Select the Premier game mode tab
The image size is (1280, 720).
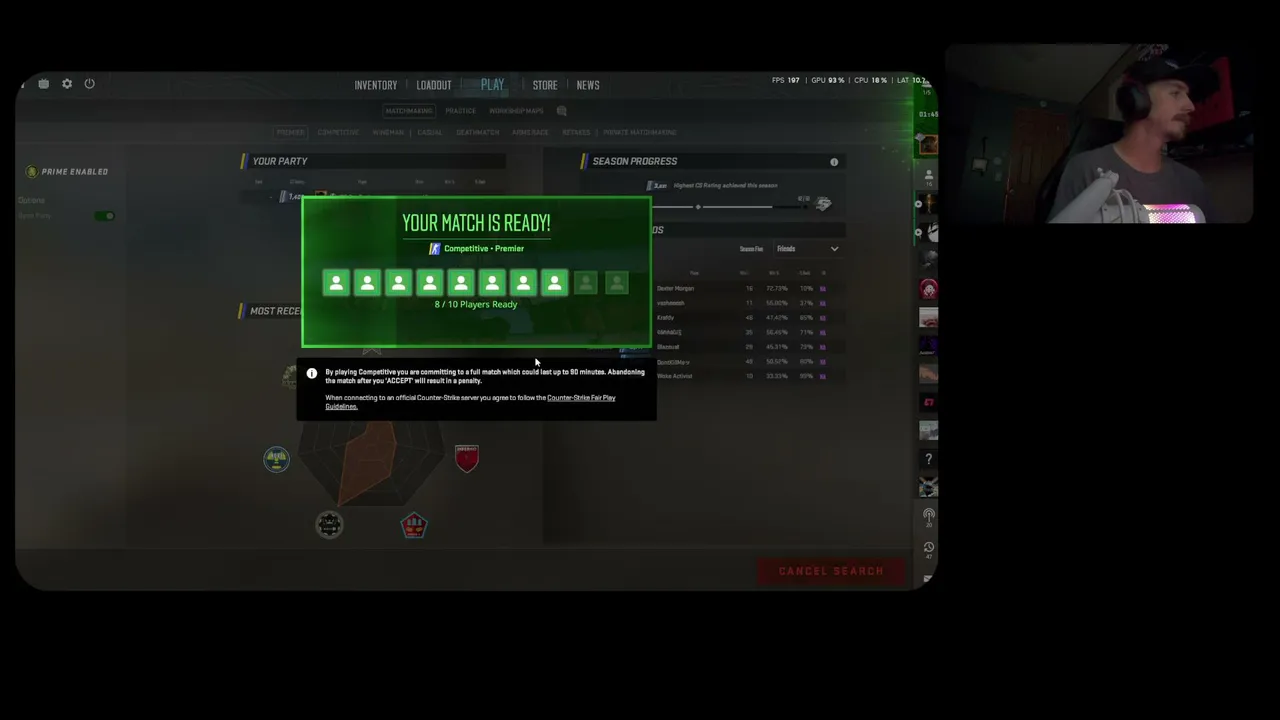[x=291, y=132]
